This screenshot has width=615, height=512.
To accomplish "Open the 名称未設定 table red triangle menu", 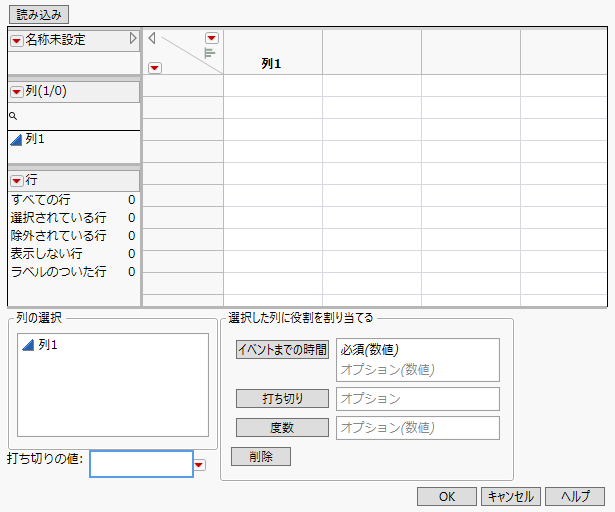I will [x=16, y=40].
